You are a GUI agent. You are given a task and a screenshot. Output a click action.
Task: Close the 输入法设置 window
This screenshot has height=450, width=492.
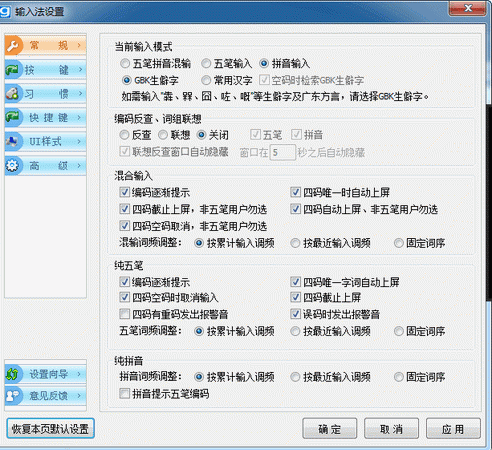pyautogui.click(x=467, y=8)
